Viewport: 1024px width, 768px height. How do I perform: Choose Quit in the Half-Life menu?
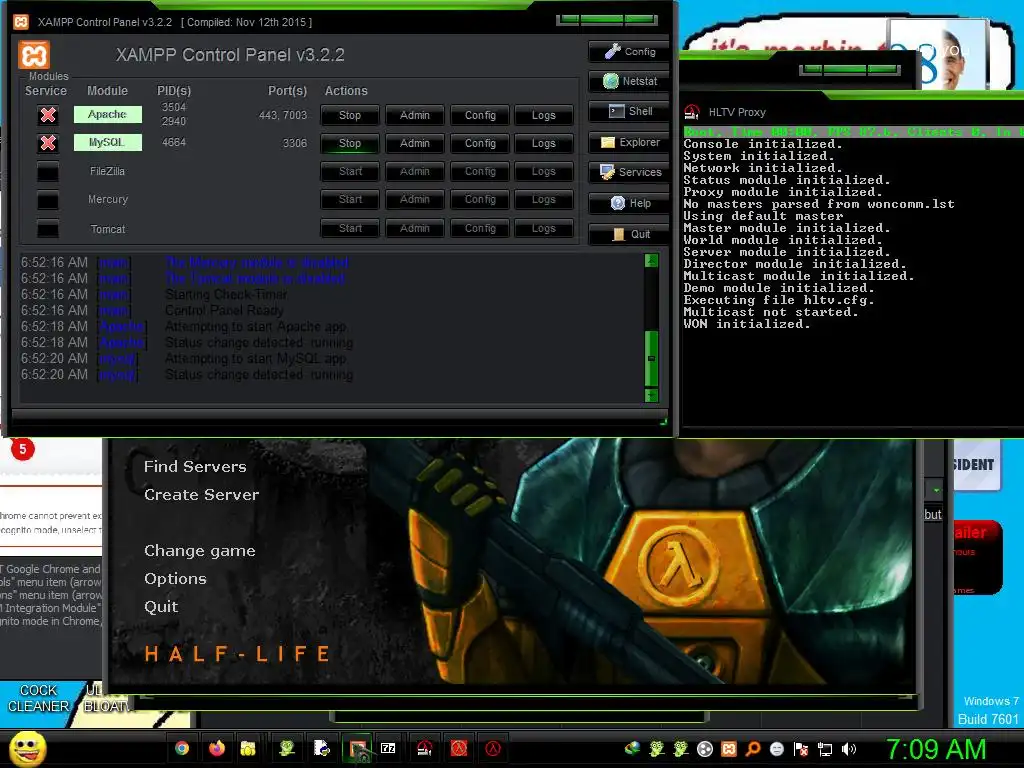(x=161, y=607)
